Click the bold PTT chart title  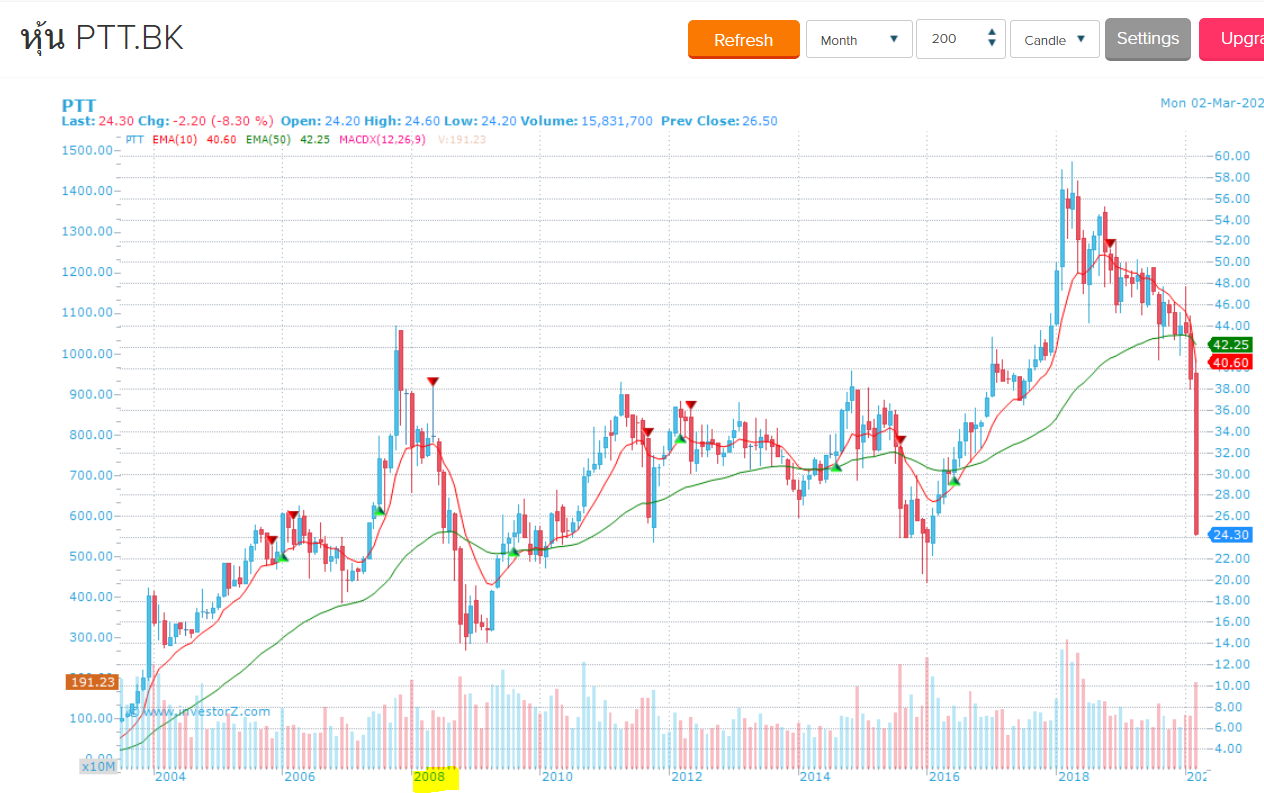78,104
